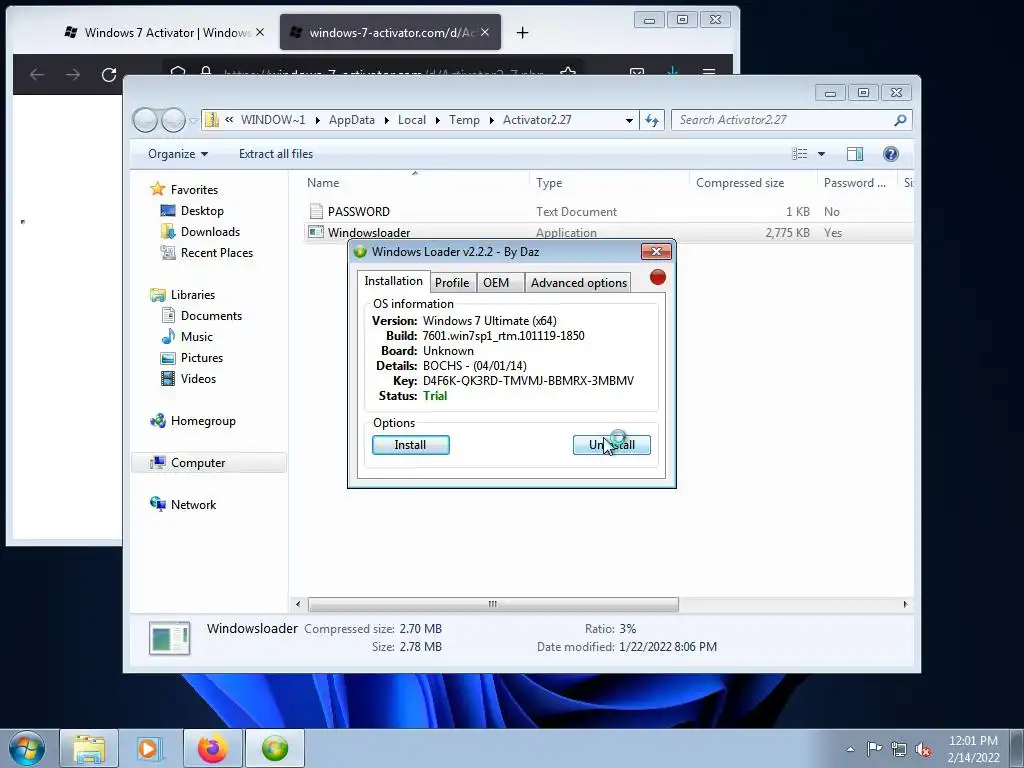This screenshot has width=1024, height=768.
Task: Open Firefox from the taskbar
Action: click(213, 748)
